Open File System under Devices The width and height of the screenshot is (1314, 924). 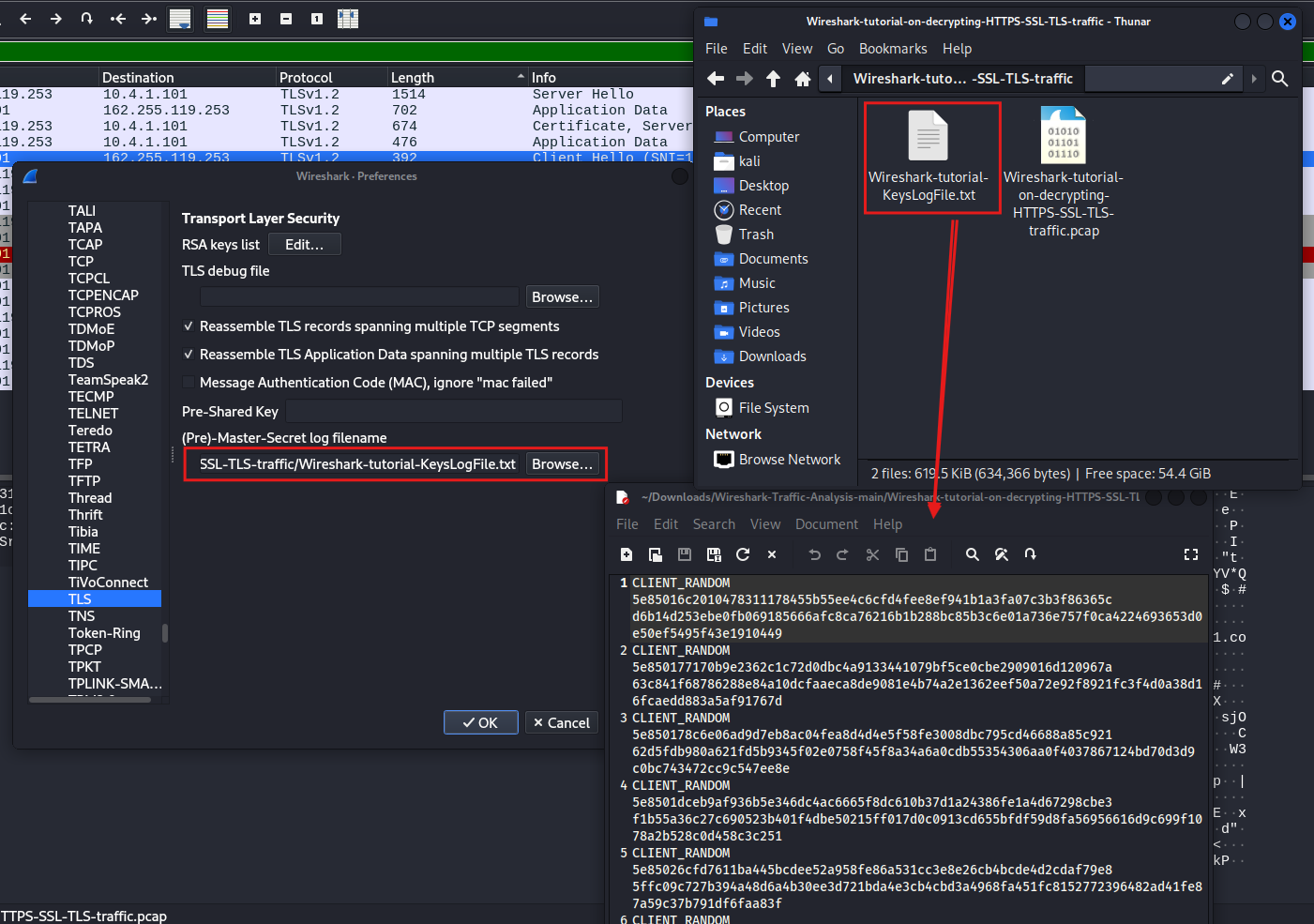(x=762, y=408)
